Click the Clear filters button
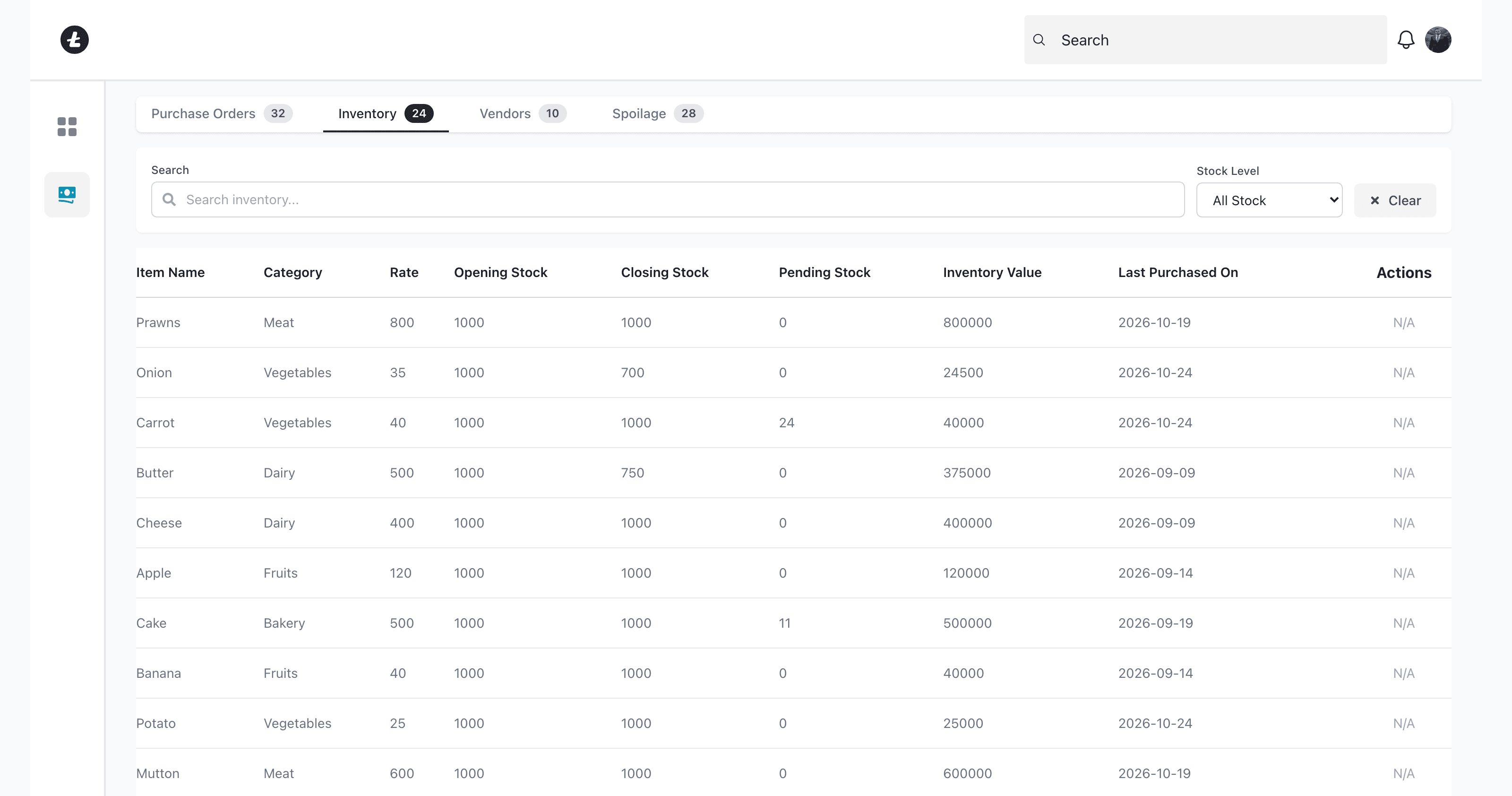 point(1395,200)
